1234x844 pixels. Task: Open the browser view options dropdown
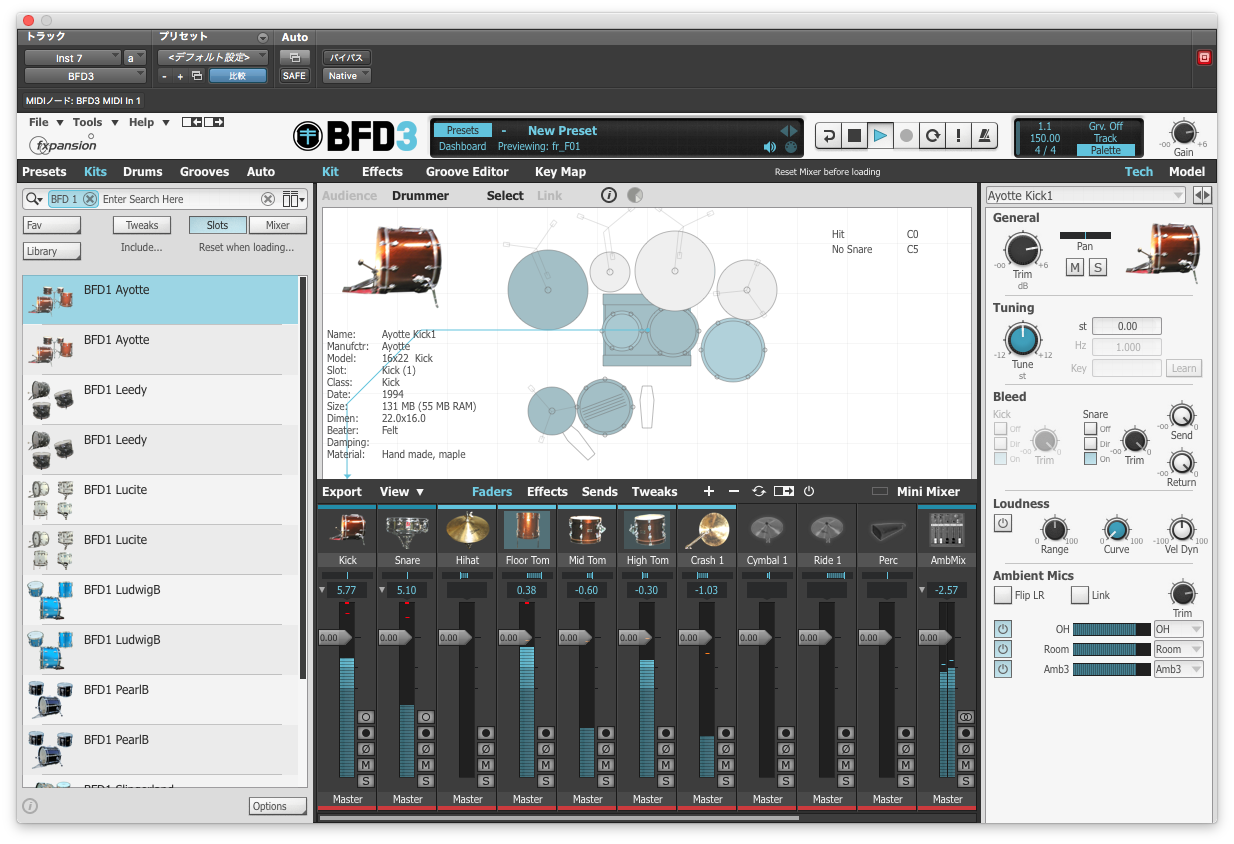pos(293,199)
